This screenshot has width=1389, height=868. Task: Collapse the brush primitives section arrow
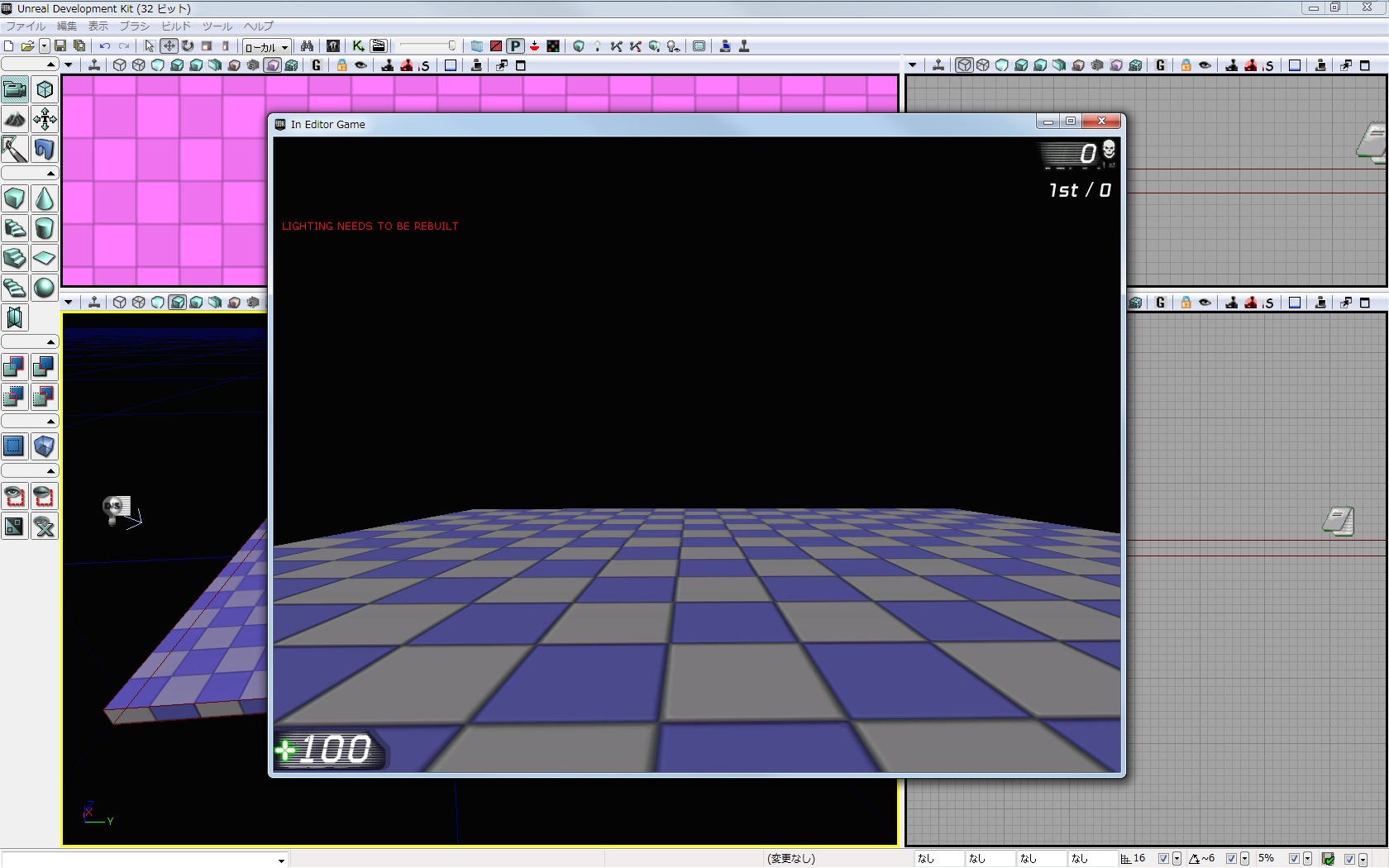click(50, 174)
